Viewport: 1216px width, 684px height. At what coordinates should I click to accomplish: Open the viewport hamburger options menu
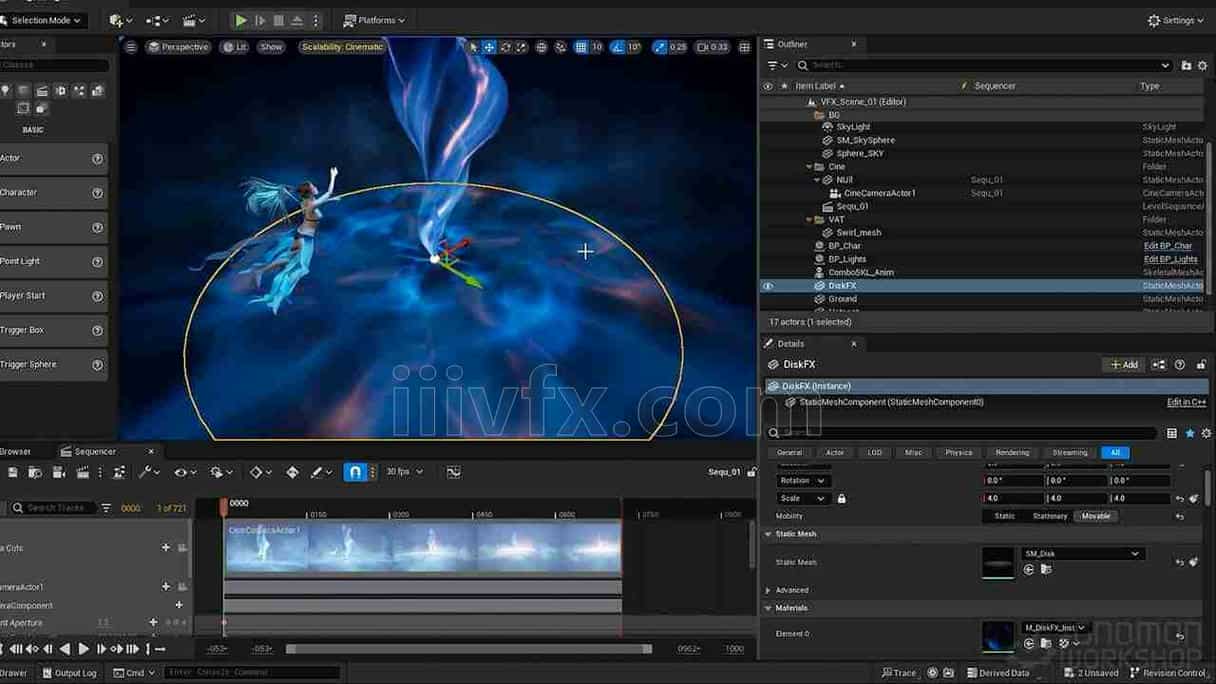point(131,47)
